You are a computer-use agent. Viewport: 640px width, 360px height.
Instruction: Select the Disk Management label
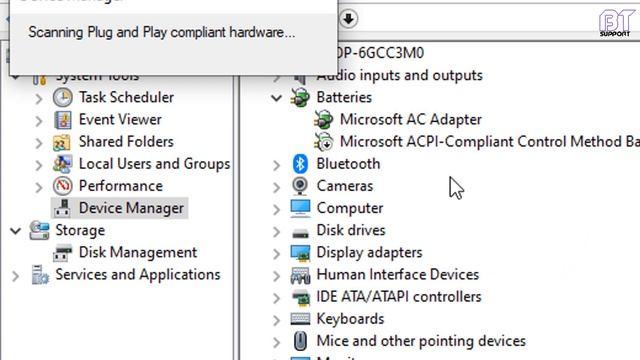[x=138, y=253]
